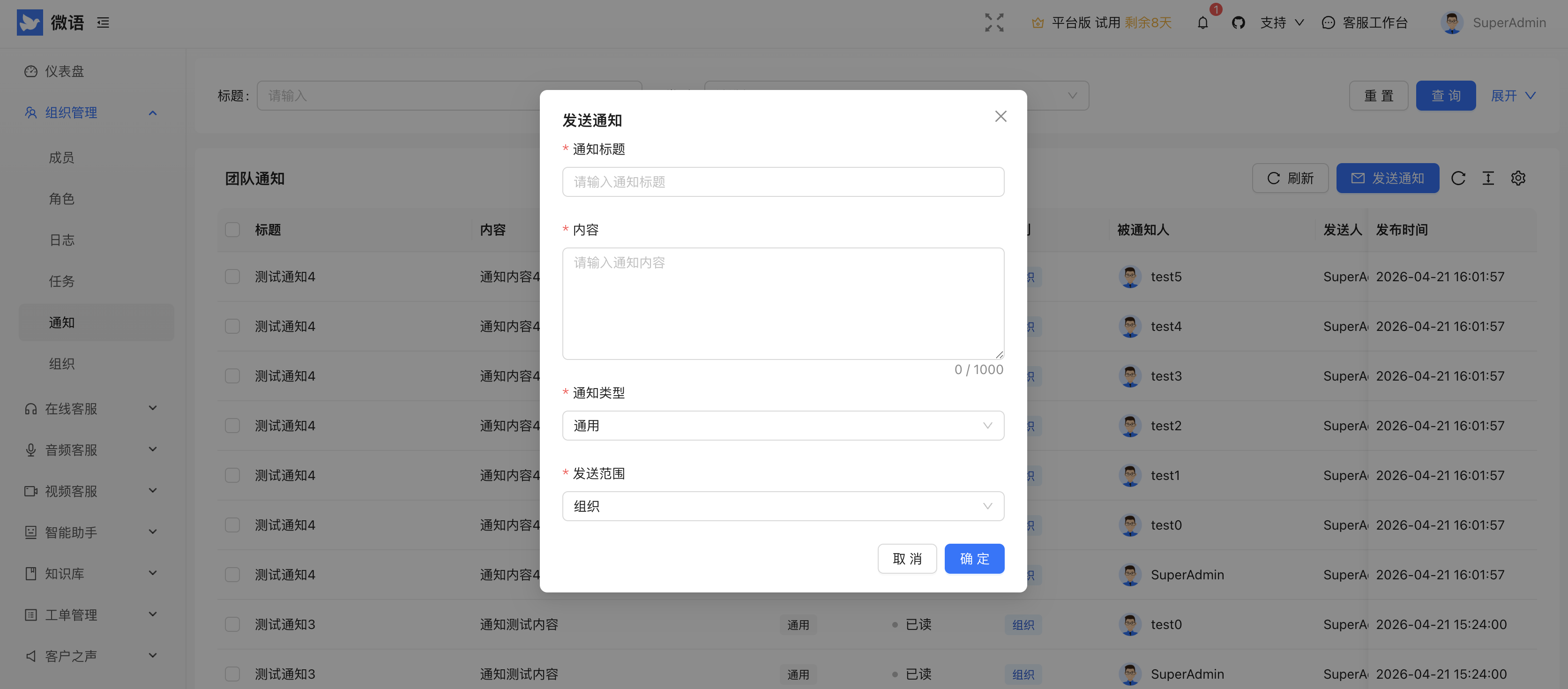Open table density icon
This screenshot has height=689, width=1568.
pos(1488,178)
